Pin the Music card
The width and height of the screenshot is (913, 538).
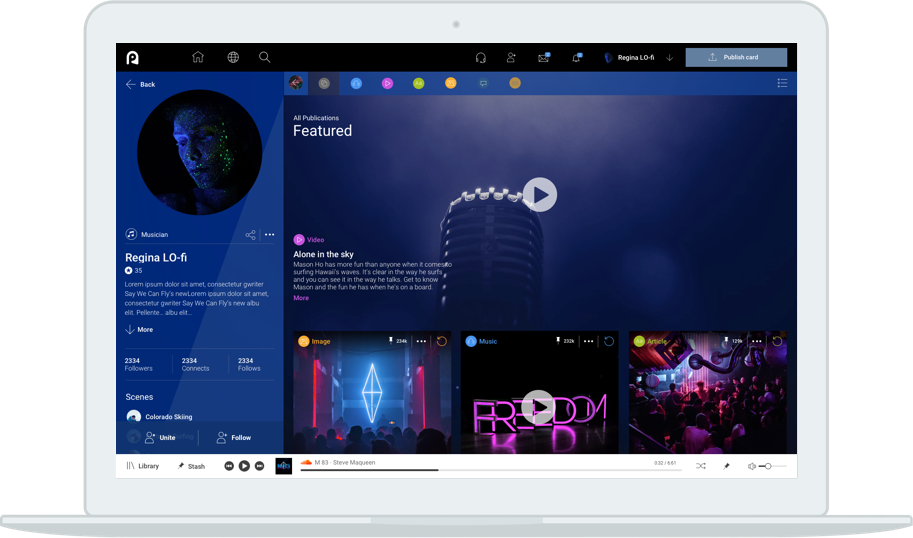coord(558,341)
